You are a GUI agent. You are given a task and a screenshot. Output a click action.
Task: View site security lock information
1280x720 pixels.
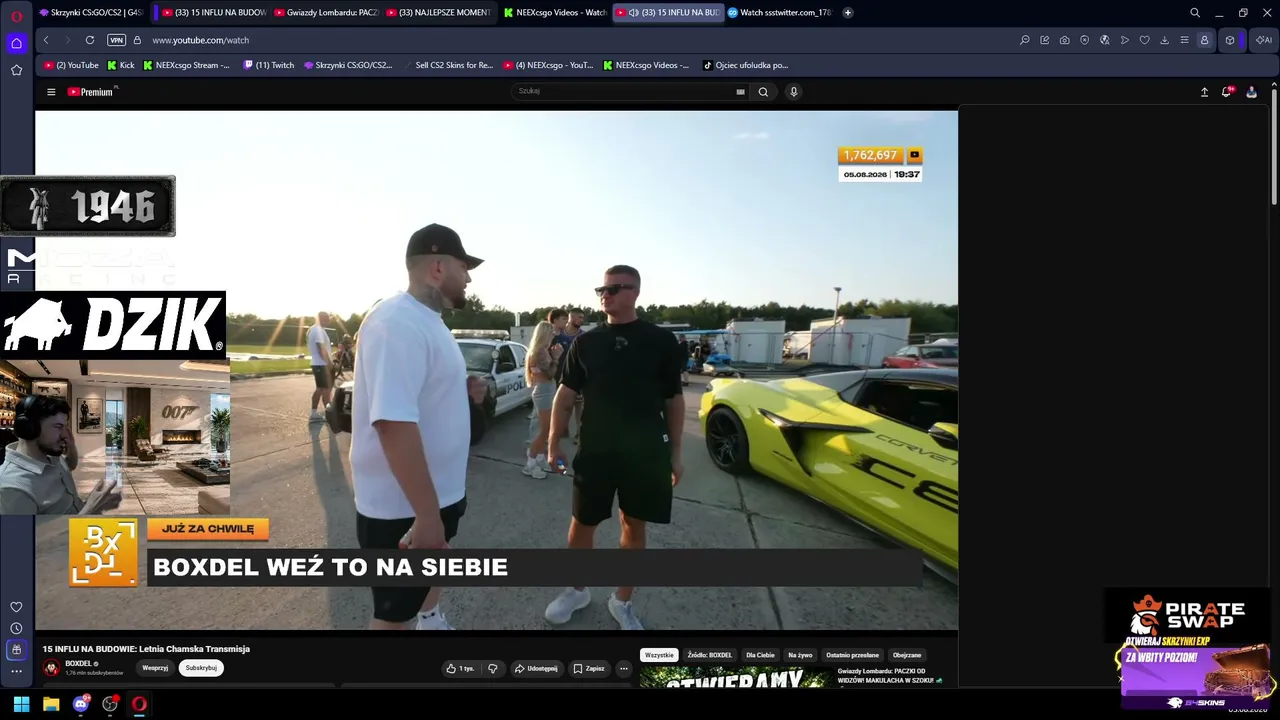pyautogui.click(x=137, y=40)
